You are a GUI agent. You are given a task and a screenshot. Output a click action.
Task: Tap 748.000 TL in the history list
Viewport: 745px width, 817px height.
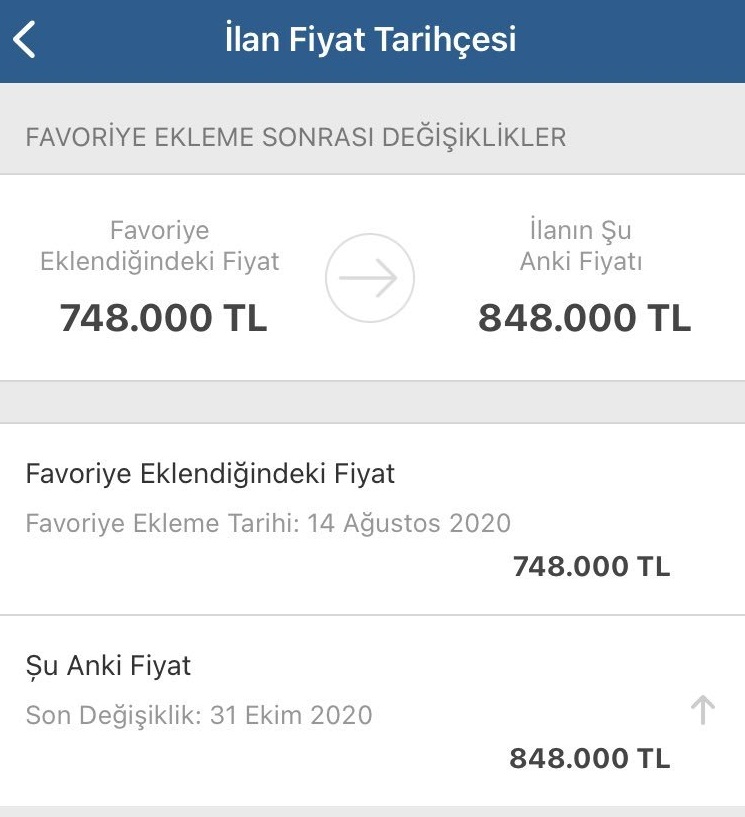(592, 566)
